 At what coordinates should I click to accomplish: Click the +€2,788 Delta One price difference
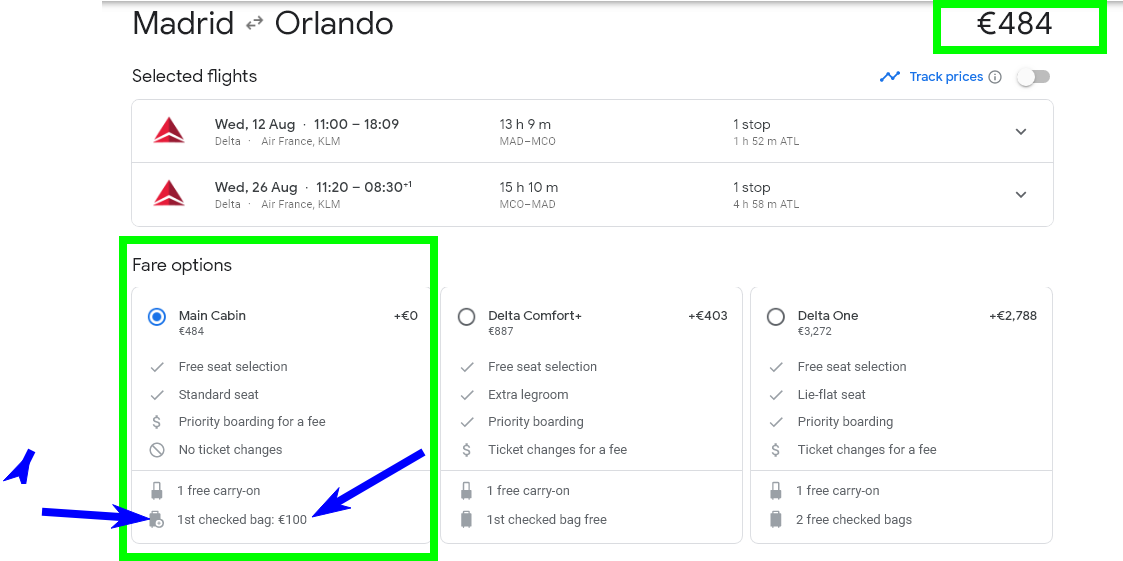1013,315
